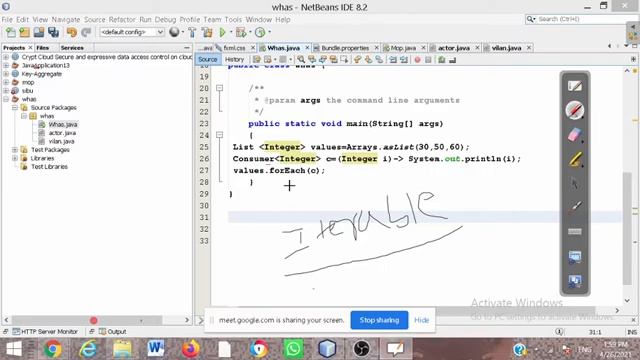Click the Save All toolbar icon
The image size is (640, 360).
(53, 32)
